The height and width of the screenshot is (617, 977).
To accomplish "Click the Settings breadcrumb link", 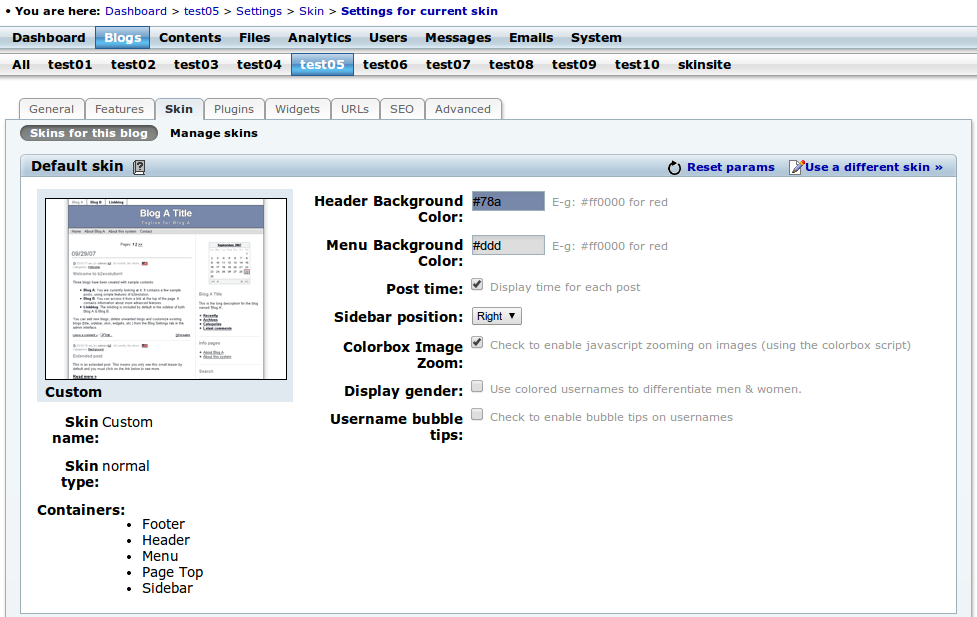I will point(259,11).
